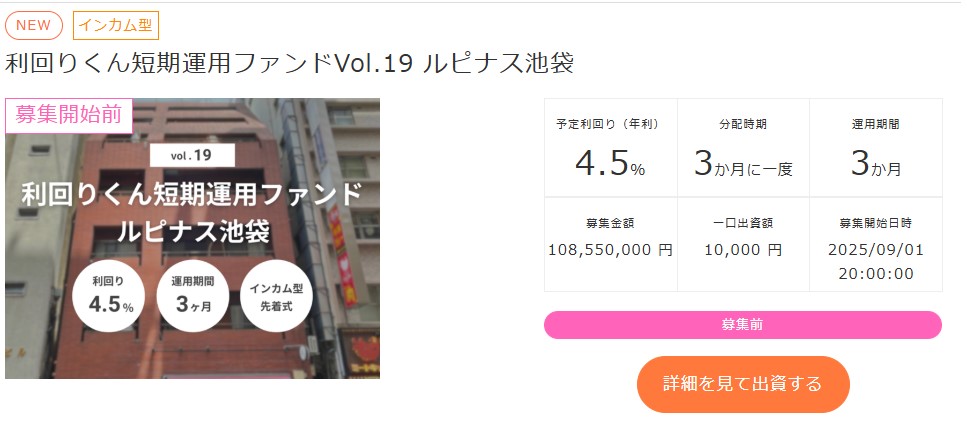This screenshot has width=967, height=436.
Task: Click the インカム型 先着式 circle badge
Action: click(276, 296)
